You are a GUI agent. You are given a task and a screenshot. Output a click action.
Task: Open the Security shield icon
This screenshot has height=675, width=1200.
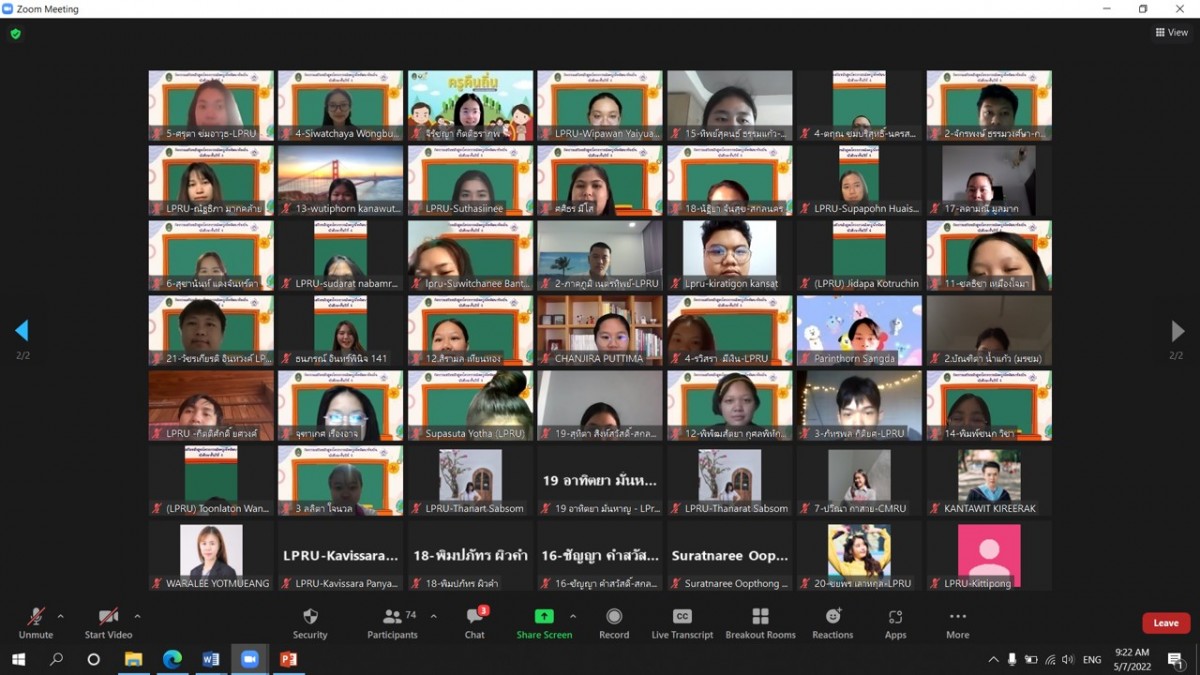click(310, 617)
